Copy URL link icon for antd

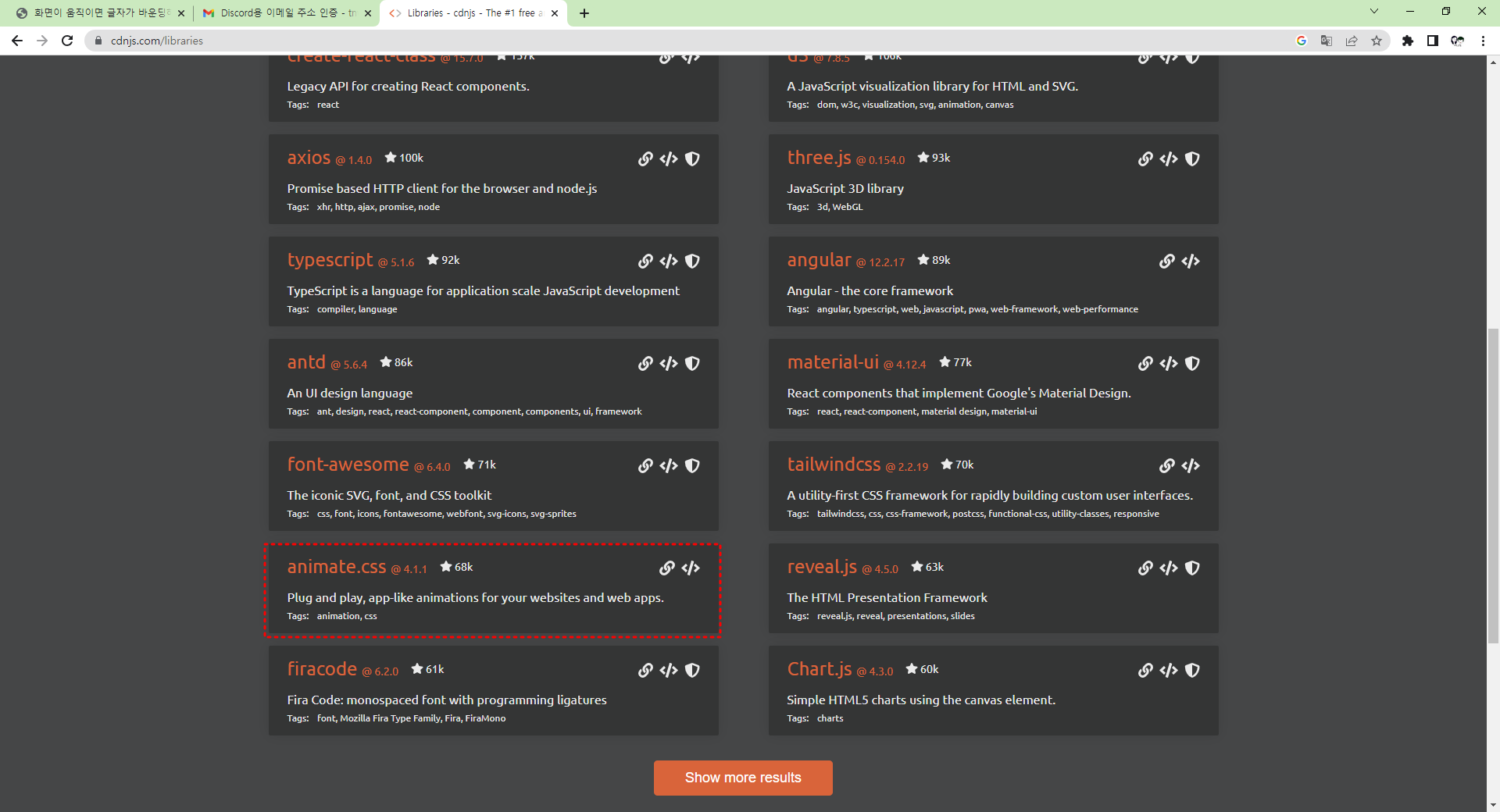coord(645,364)
